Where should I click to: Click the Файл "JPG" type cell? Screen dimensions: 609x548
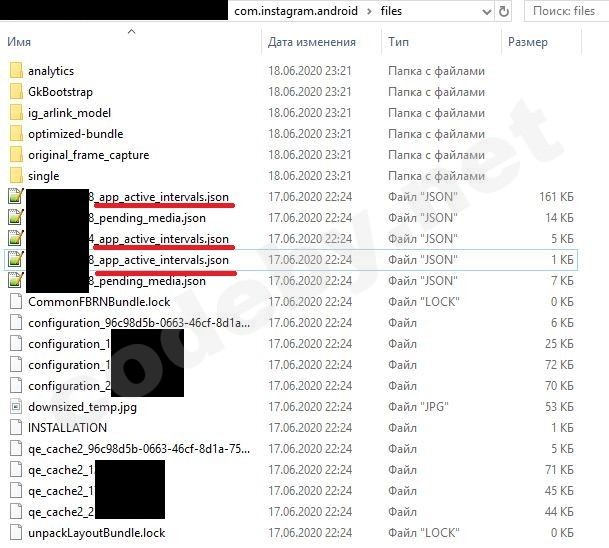point(418,407)
